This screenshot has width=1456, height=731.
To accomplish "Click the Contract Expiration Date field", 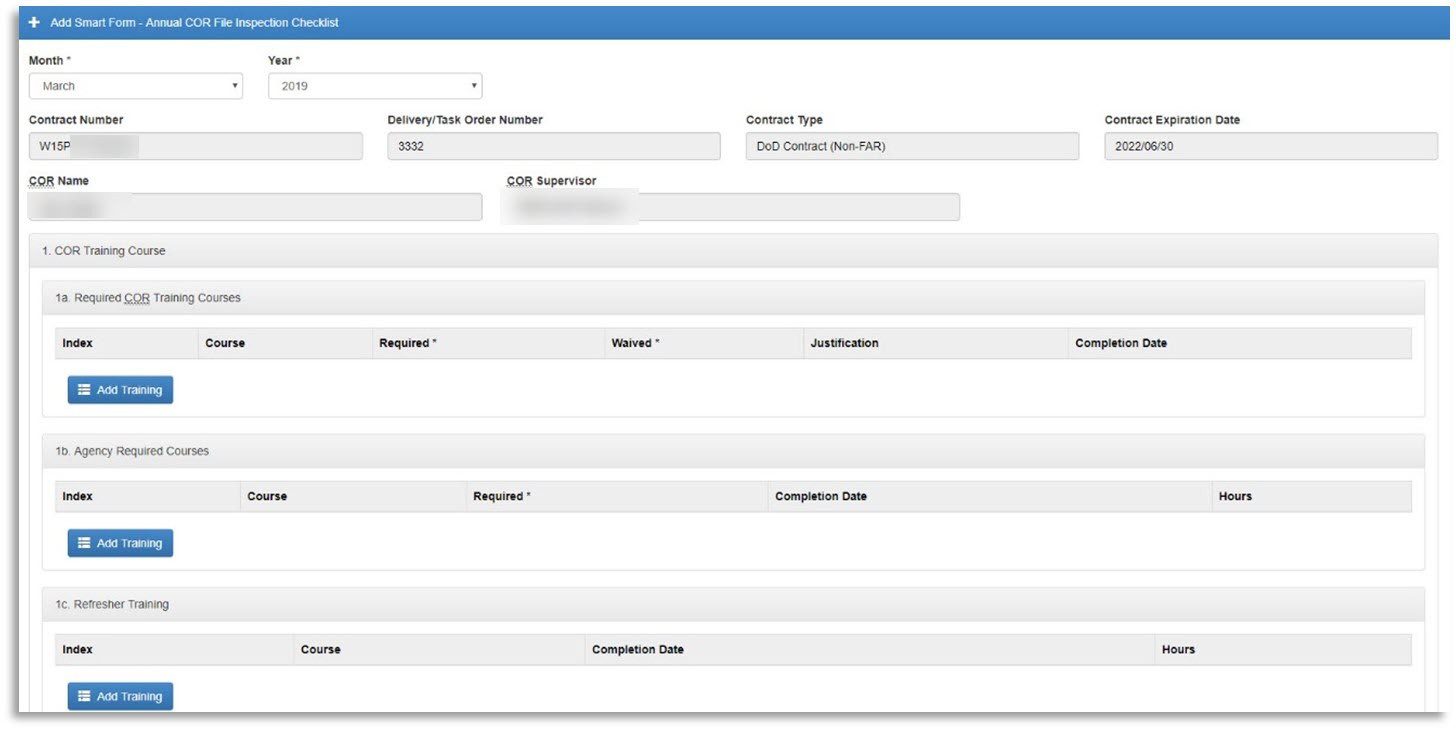I will 1270,146.
